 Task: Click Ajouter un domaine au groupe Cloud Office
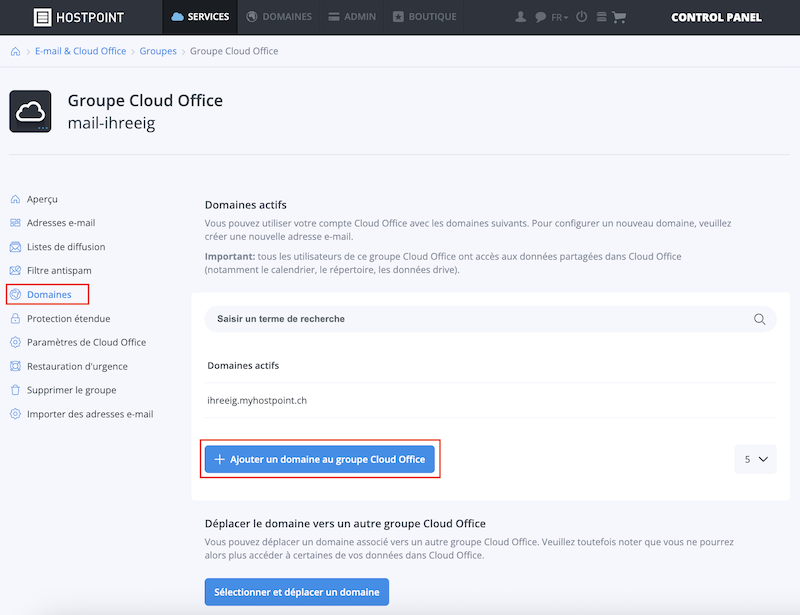pos(319,459)
